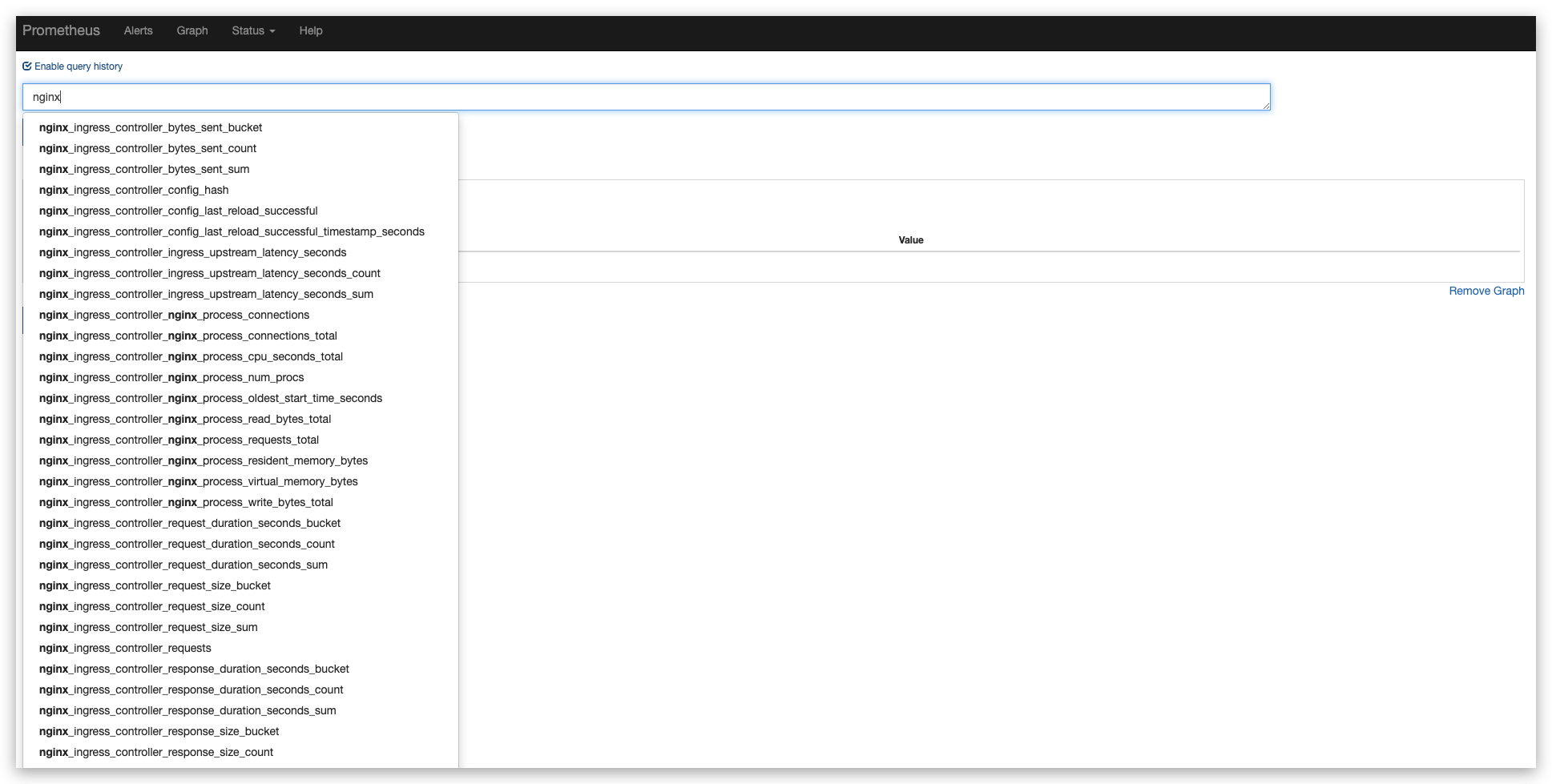This screenshot has height=784, width=1552.
Task: Choose nginx_process_connections_total suggestion
Action: (240, 336)
